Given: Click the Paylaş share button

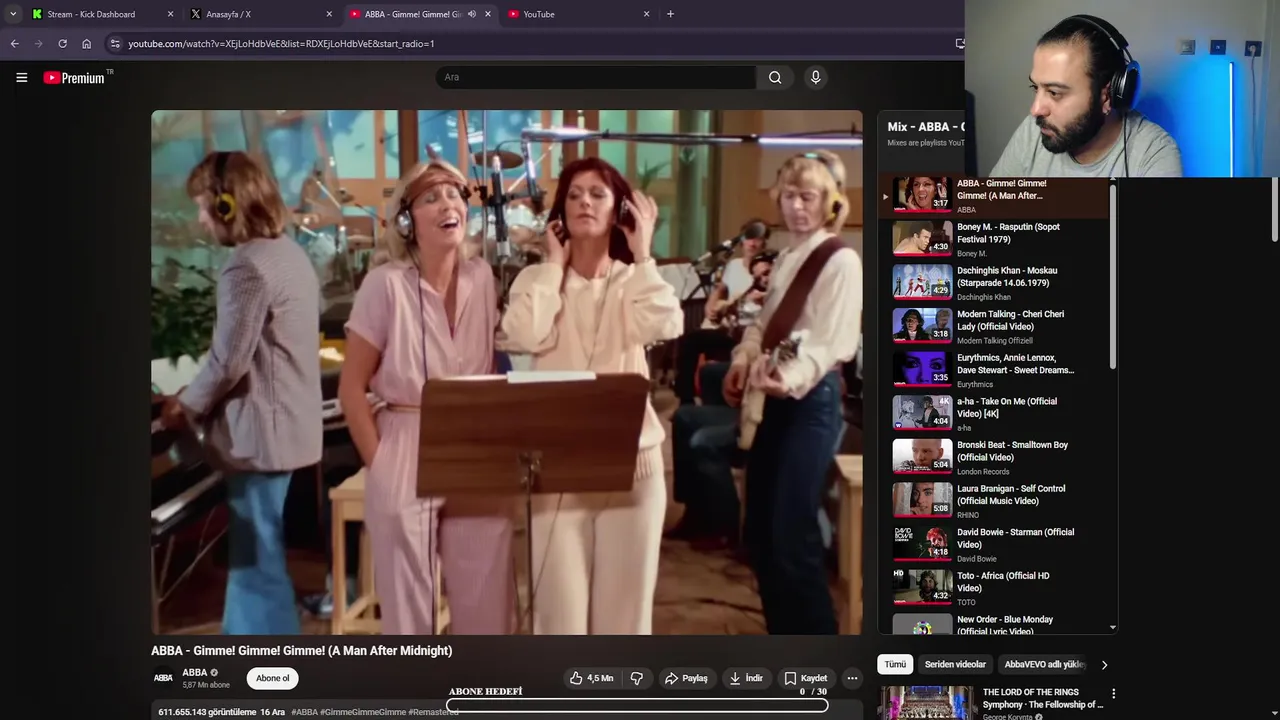Looking at the screenshot, I should (686, 678).
